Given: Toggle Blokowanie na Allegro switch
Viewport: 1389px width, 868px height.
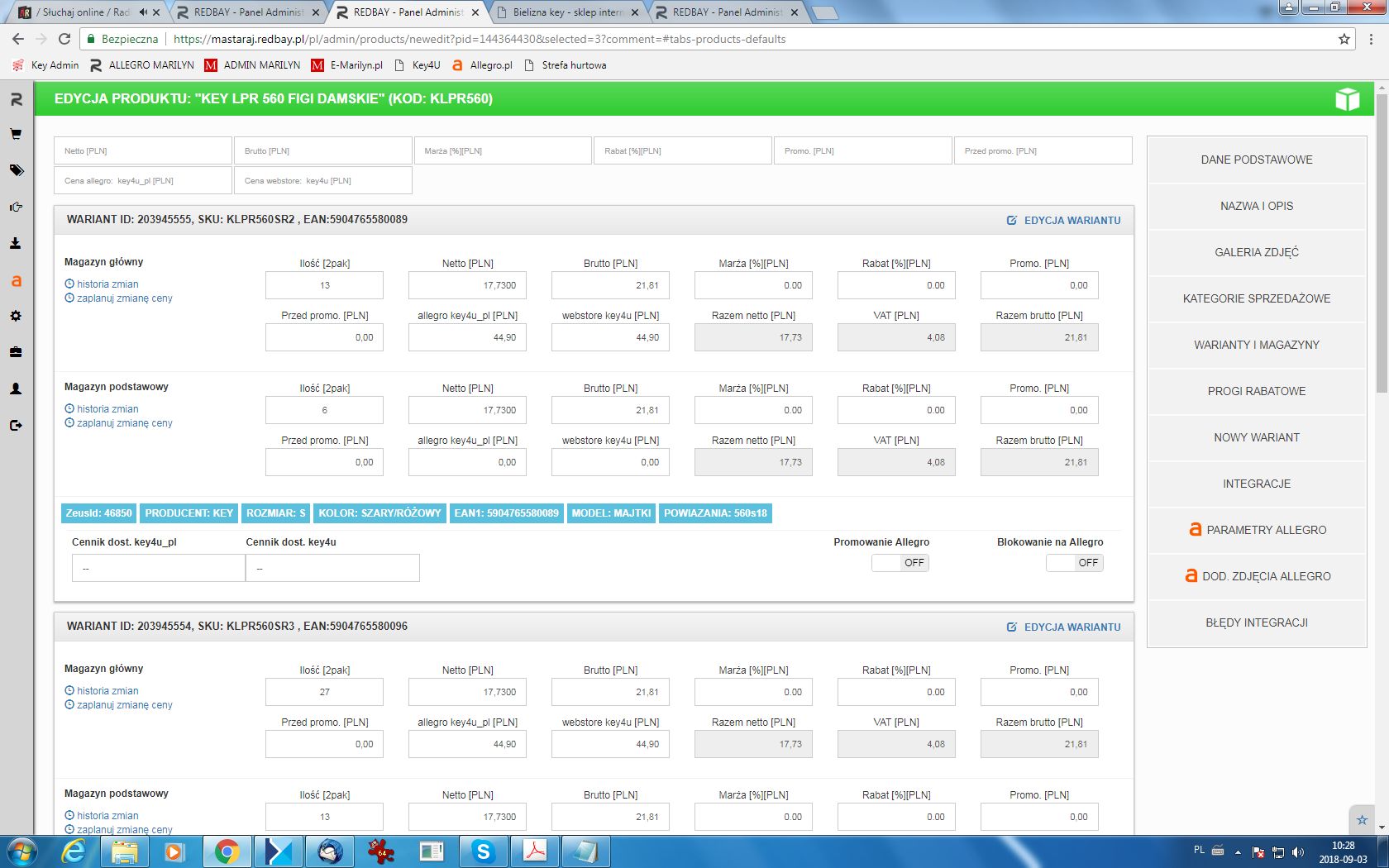Looking at the screenshot, I should pos(1074,563).
